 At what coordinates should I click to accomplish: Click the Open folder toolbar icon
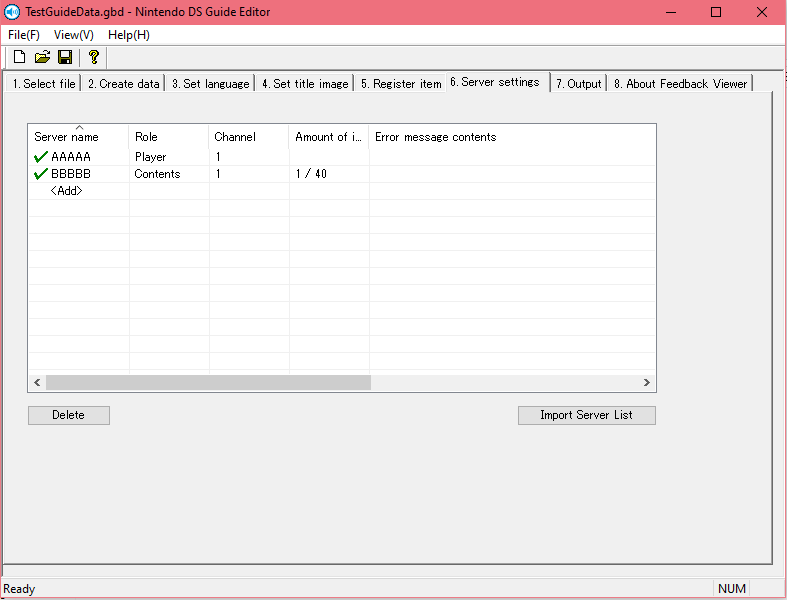click(x=42, y=57)
